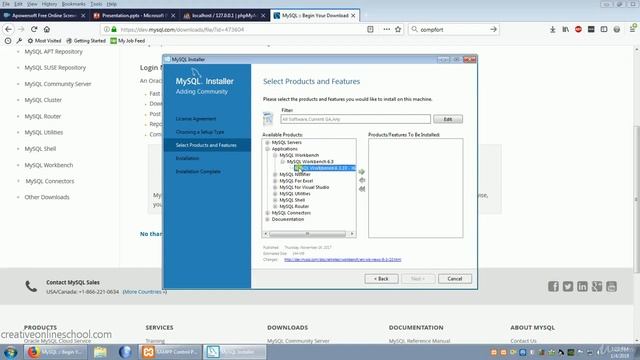Viewport: 640px width, 360px height.
Task: Open Firefox hamburger menu
Action: [633, 29]
